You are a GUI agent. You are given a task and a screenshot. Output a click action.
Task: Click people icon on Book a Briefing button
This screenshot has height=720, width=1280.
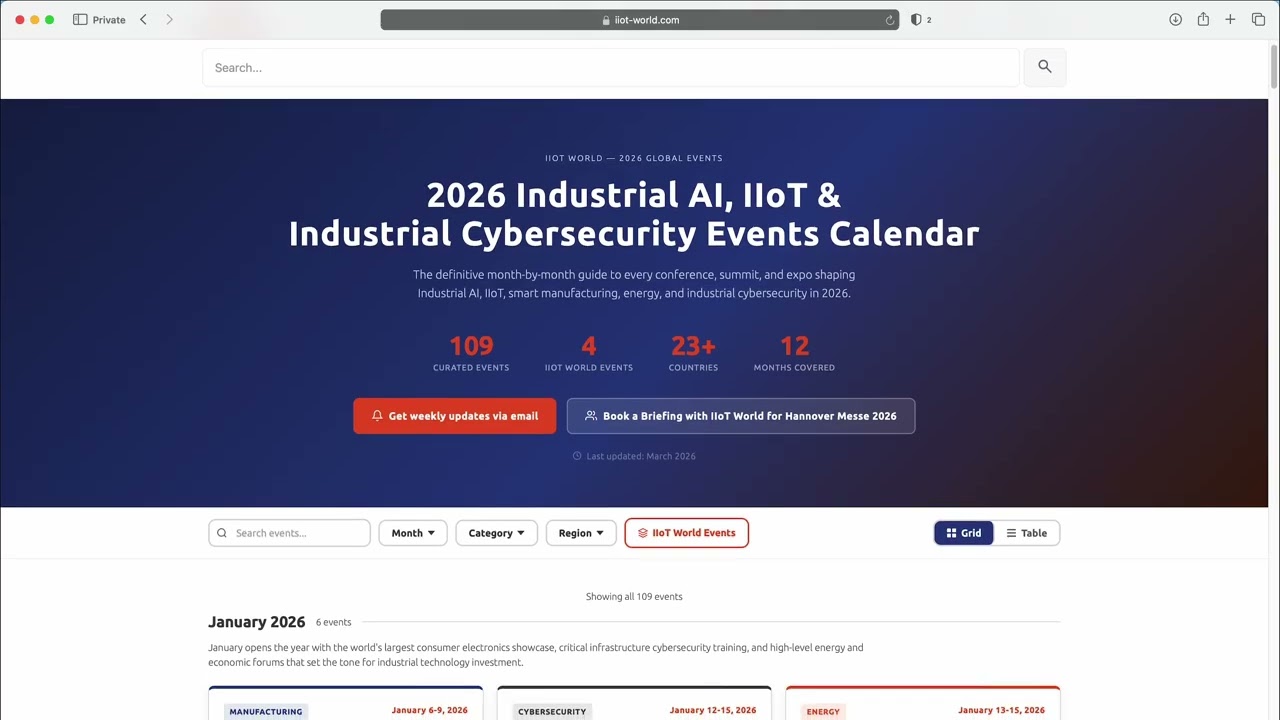[x=591, y=416]
